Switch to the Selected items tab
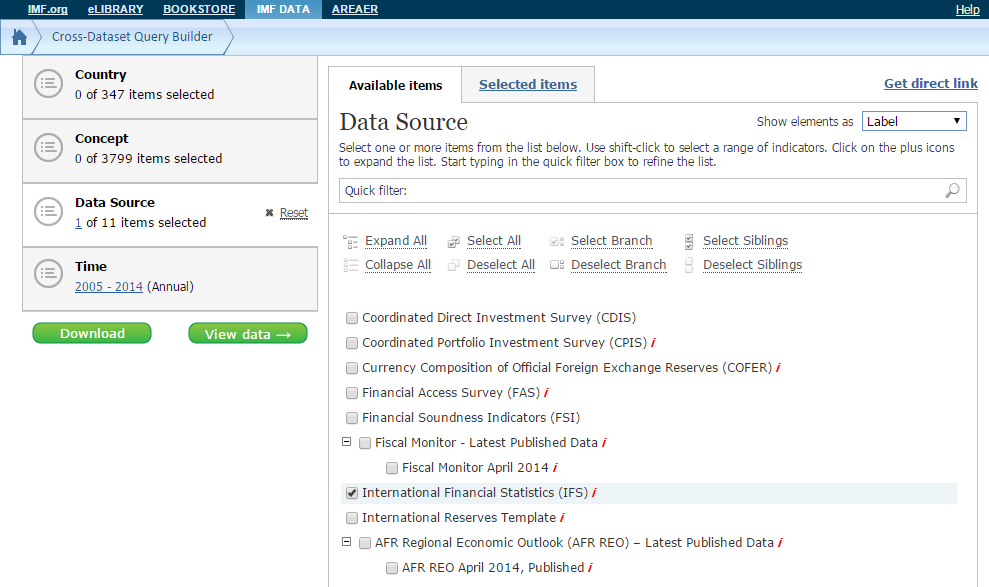This screenshot has height=587, width=989. [527, 85]
